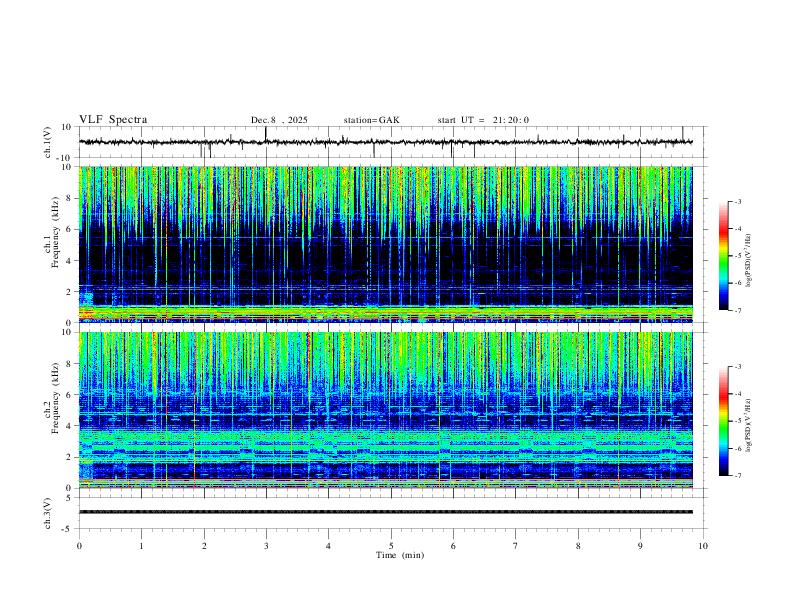Screen dimensions: 792x612
Task: Click the "Time (min)" axis label
Action: (x=400, y=555)
